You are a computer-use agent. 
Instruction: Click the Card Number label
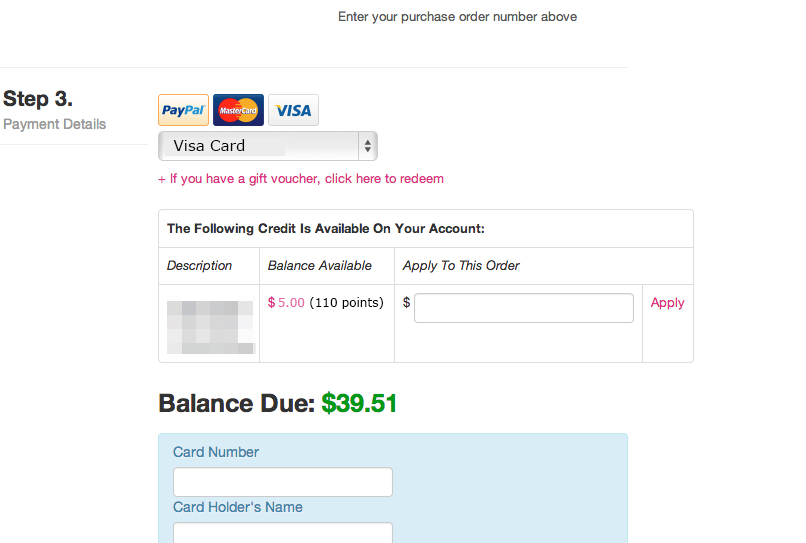click(216, 452)
